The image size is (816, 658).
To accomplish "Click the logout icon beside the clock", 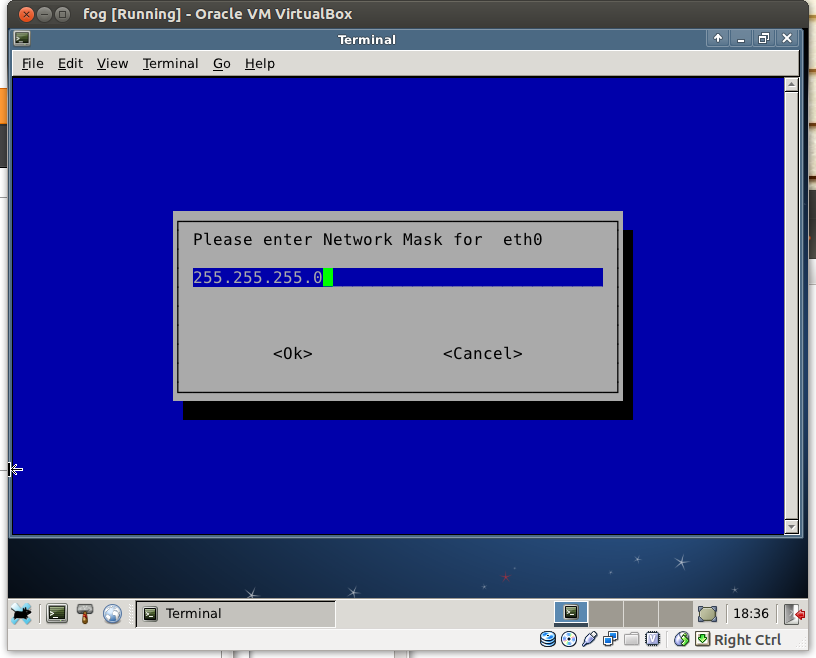I will click(x=793, y=613).
